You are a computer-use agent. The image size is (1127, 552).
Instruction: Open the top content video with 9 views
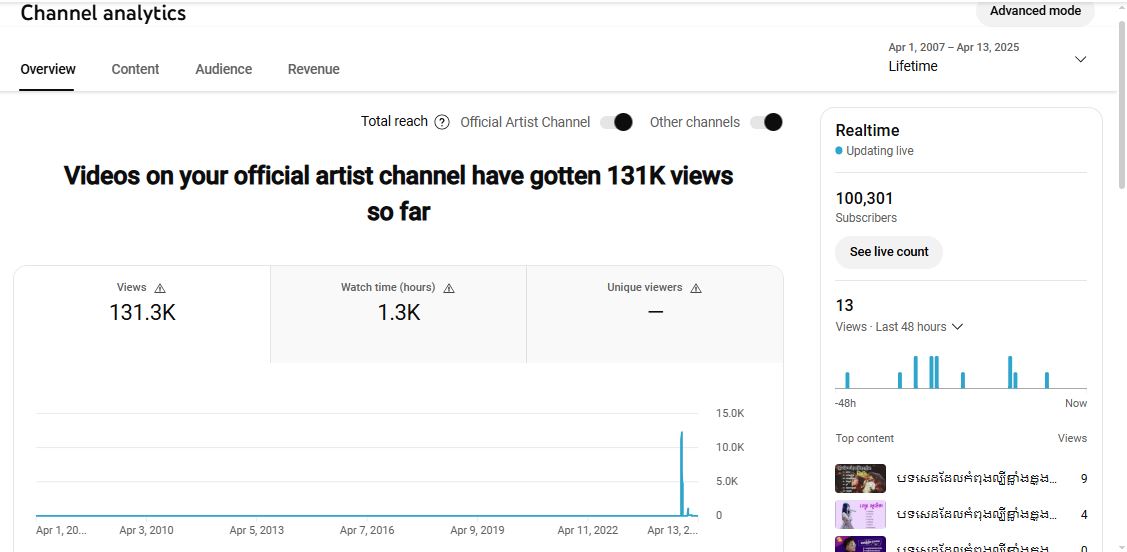(961, 478)
